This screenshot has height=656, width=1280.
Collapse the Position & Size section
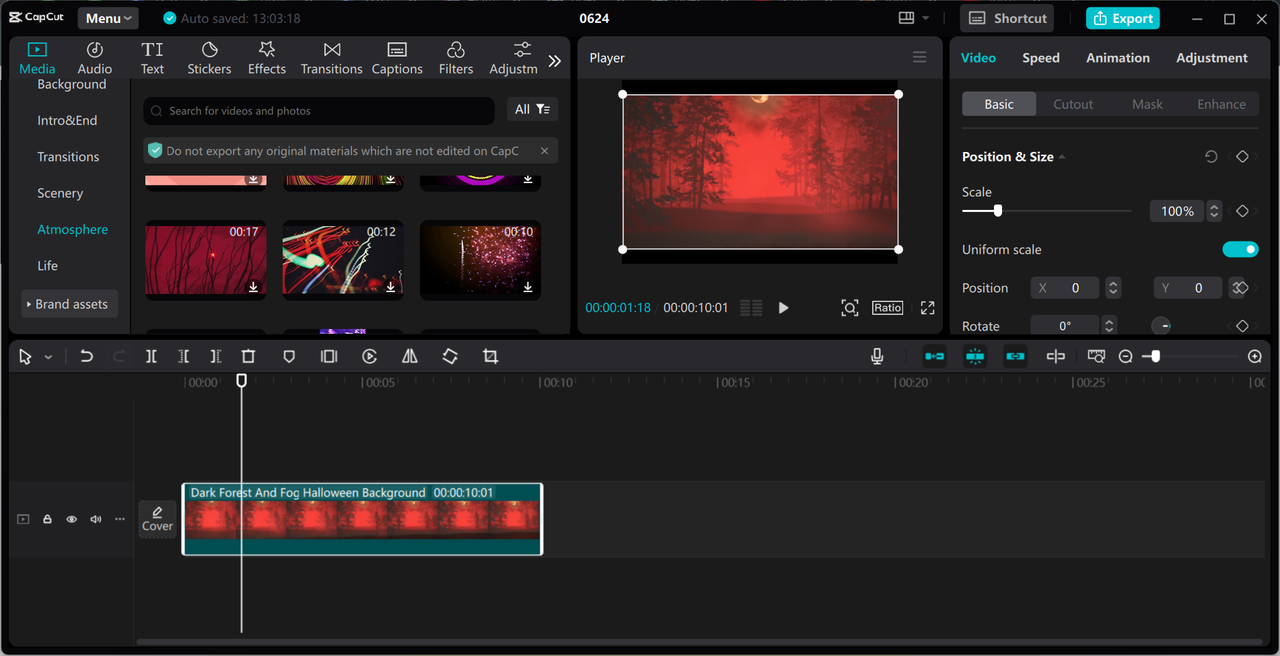point(1062,157)
